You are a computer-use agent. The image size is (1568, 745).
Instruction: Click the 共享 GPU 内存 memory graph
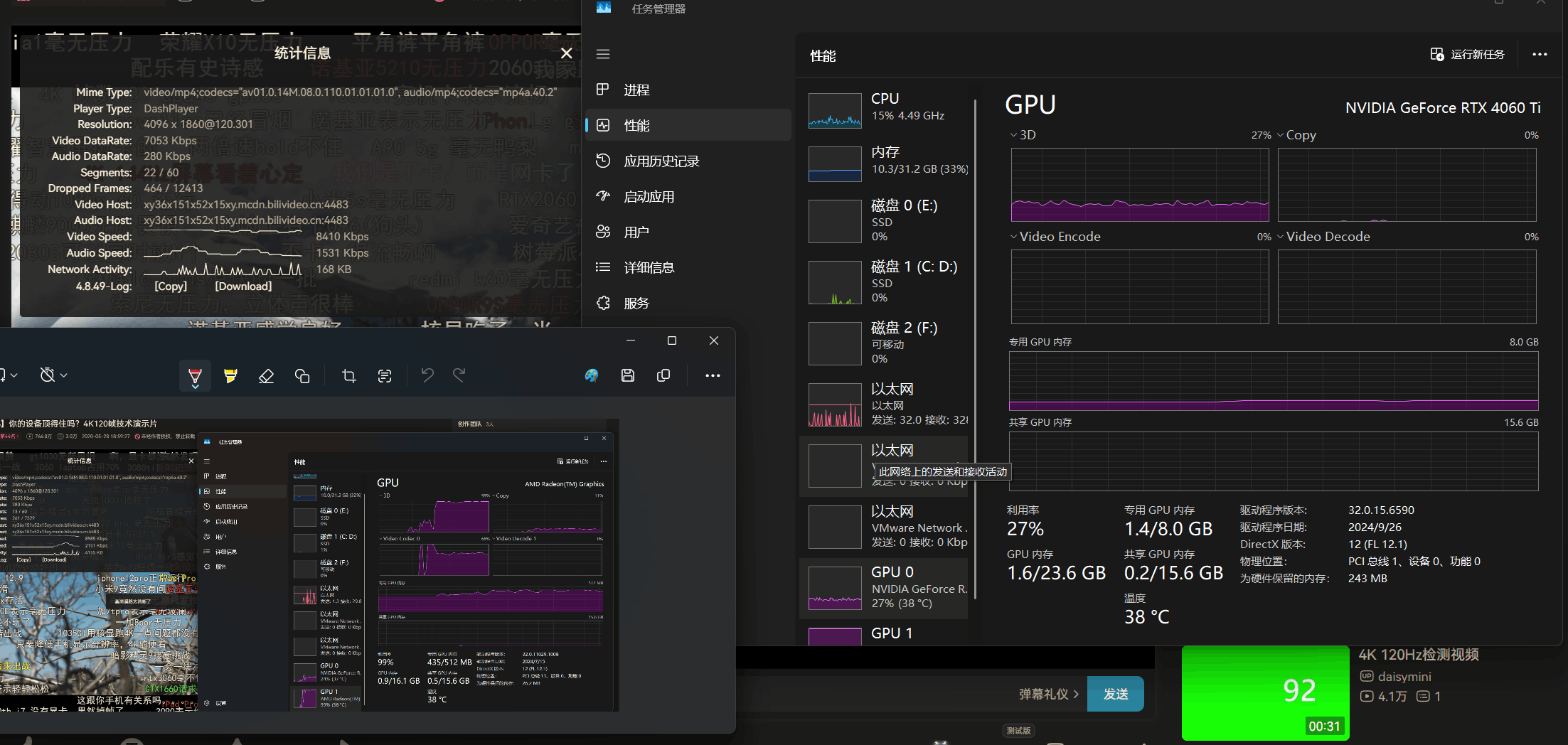tap(1274, 461)
